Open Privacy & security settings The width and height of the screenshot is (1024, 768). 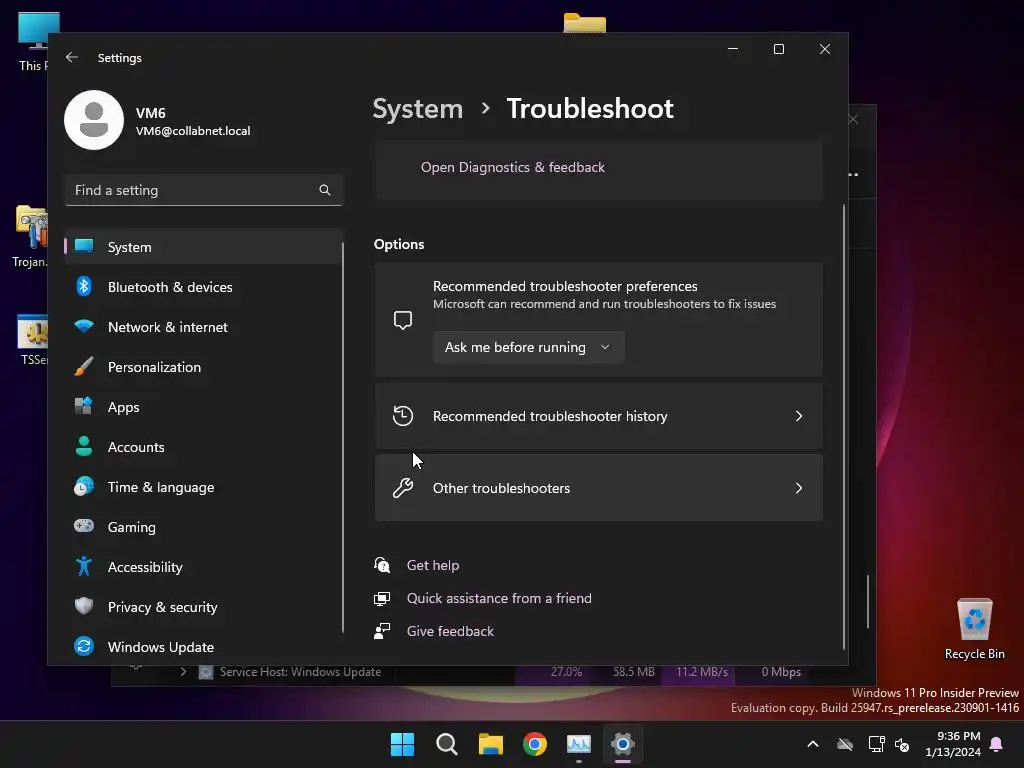204,607
